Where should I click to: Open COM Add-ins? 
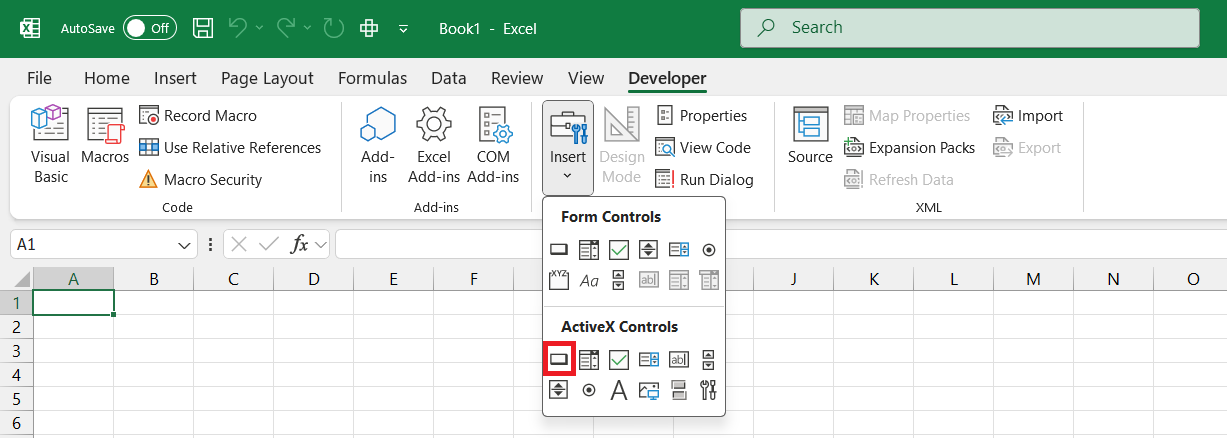[493, 146]
